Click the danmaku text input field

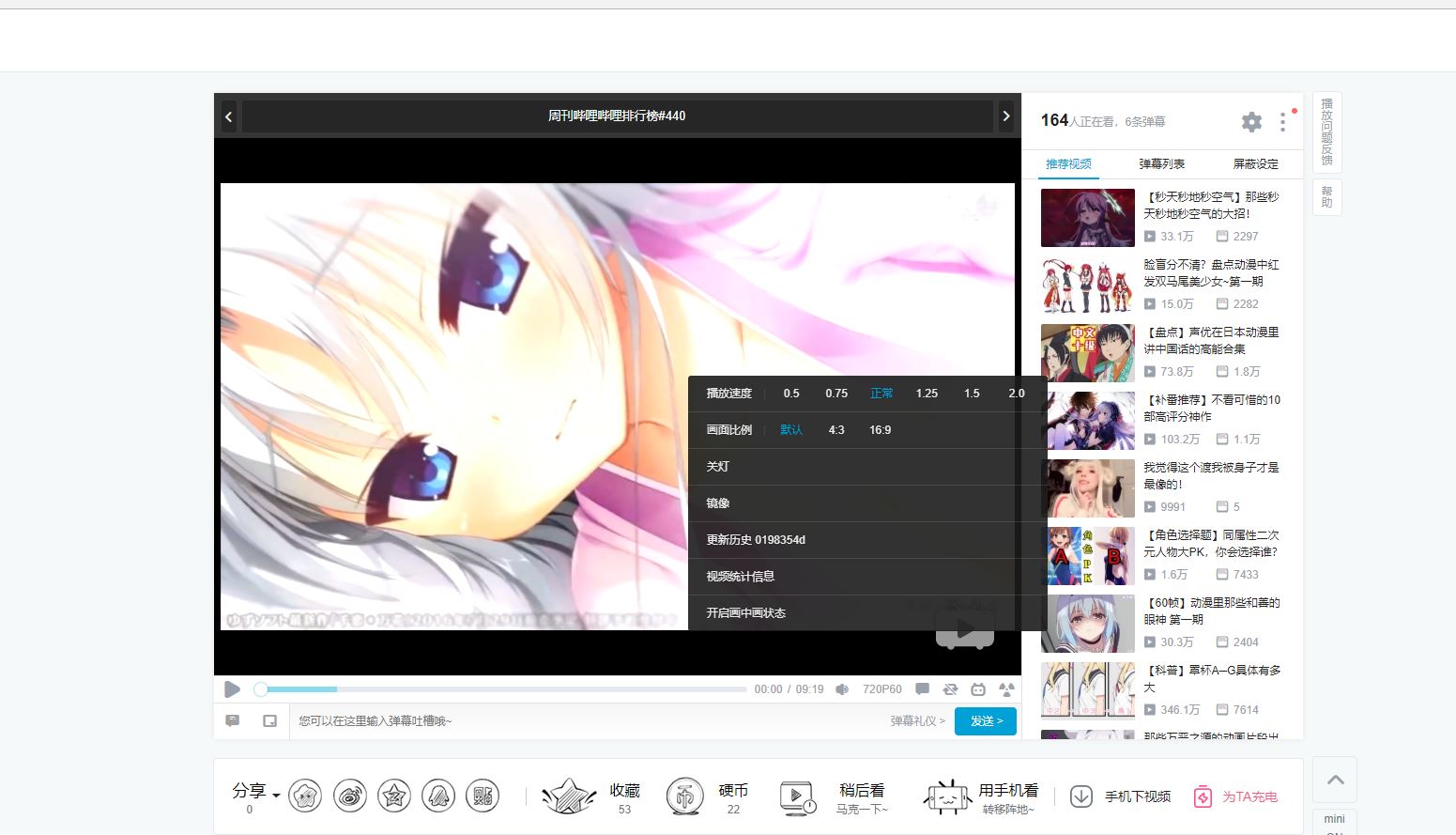click(582, 721)
